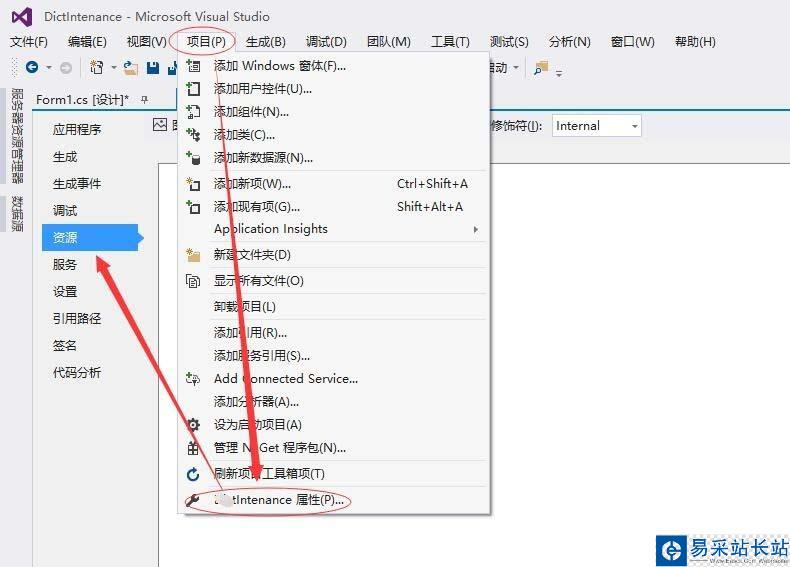Click the Find in Files toolbar icon
This screenshot has width=790, height=567.
click(x=541, y=68)
